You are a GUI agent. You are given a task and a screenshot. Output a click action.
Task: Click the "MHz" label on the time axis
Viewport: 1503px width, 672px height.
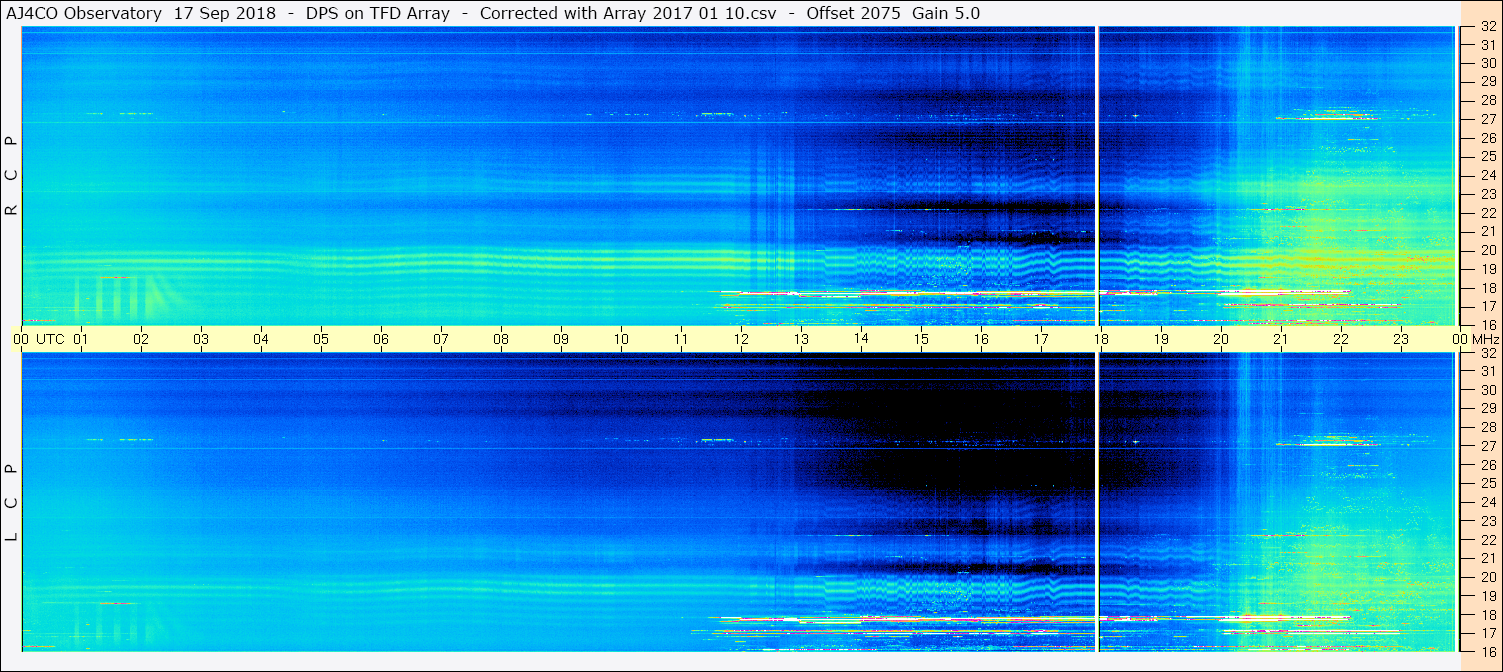(1485, 339)
